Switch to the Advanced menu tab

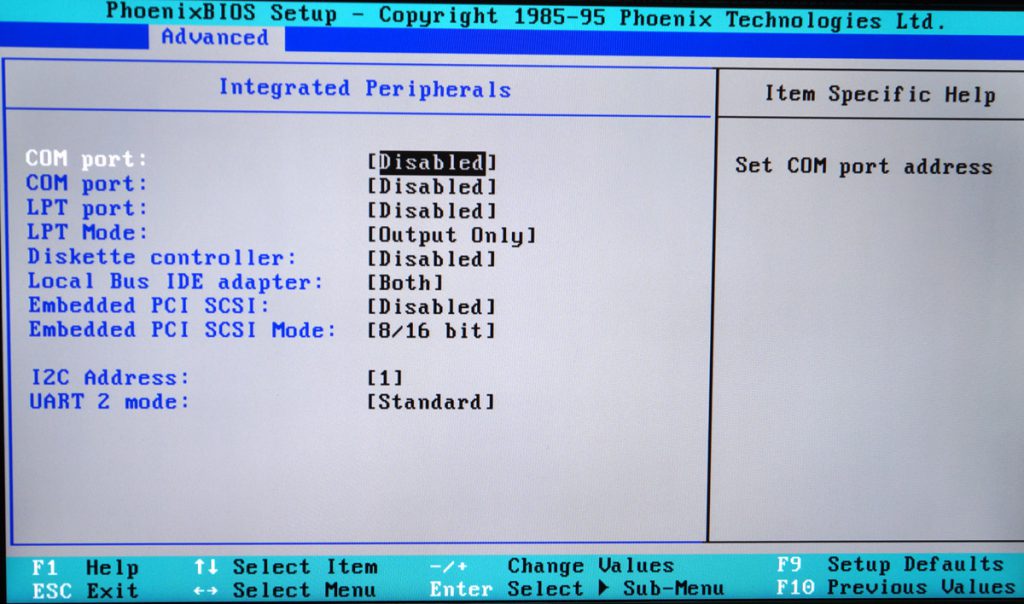214,37
